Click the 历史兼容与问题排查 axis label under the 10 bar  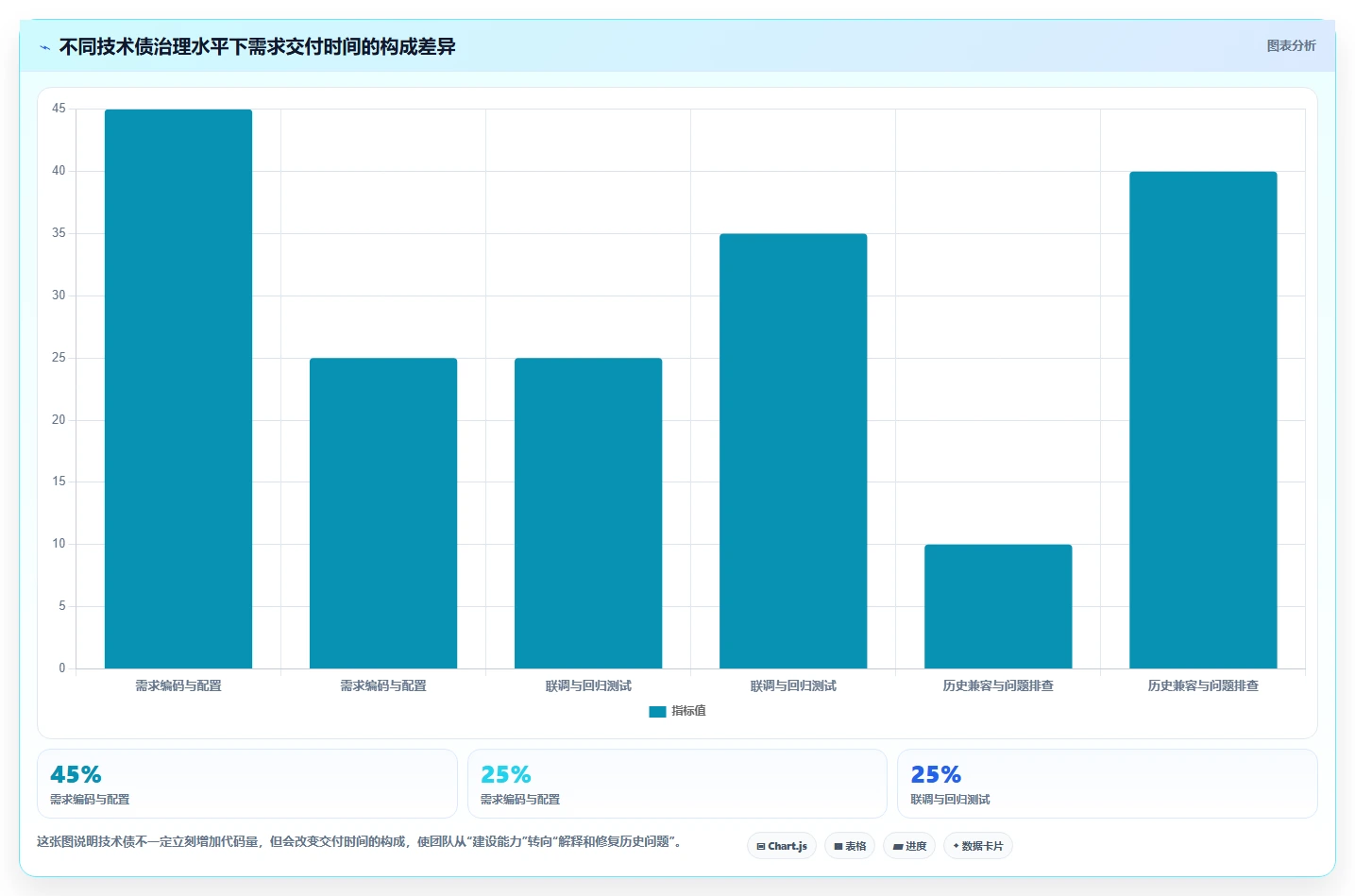tap(998, 685)
